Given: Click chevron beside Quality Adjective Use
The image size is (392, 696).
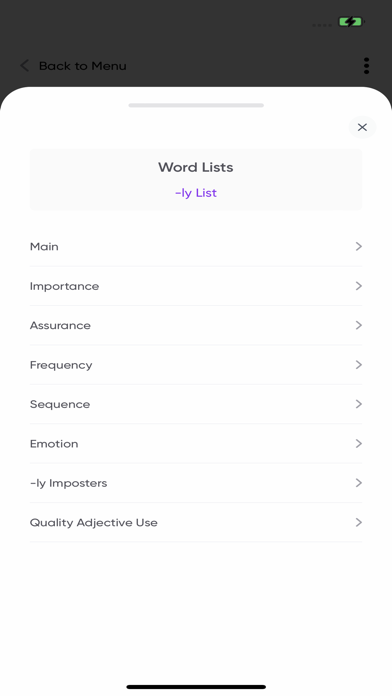Looking at the screenshot, I should click(359, 522).
